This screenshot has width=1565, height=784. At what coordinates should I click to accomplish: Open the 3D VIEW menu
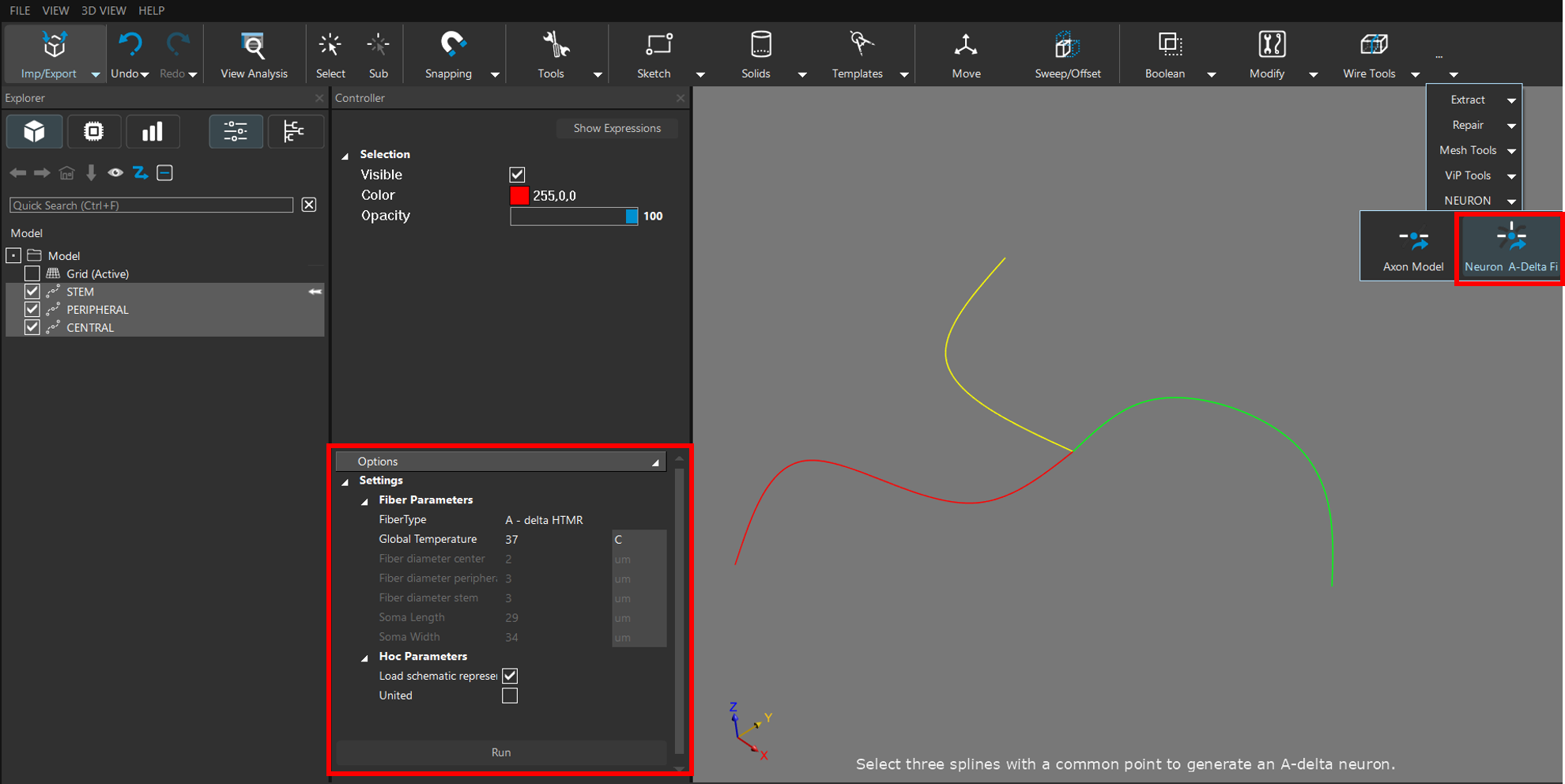(x=103, y=10)
